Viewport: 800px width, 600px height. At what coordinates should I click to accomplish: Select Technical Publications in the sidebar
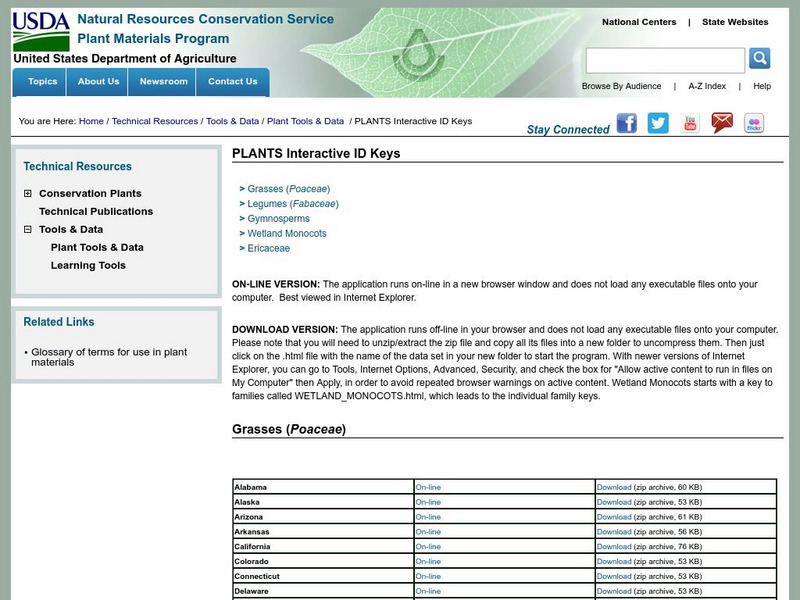point(96,211)
